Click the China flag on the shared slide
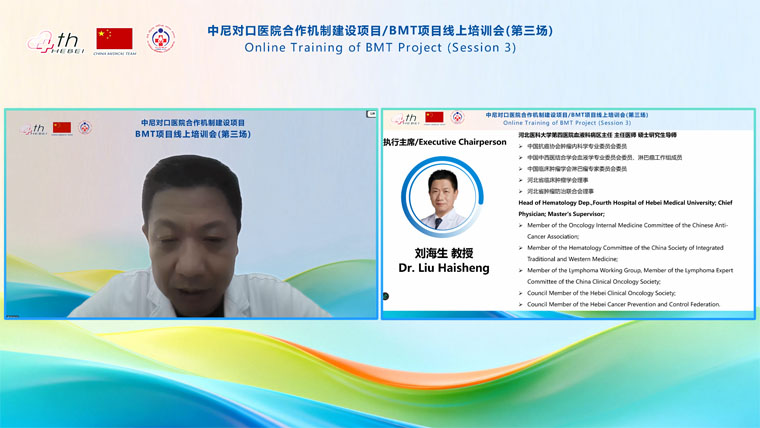The width and height of the screenshot is (760, 428). [x=434, y=117]
